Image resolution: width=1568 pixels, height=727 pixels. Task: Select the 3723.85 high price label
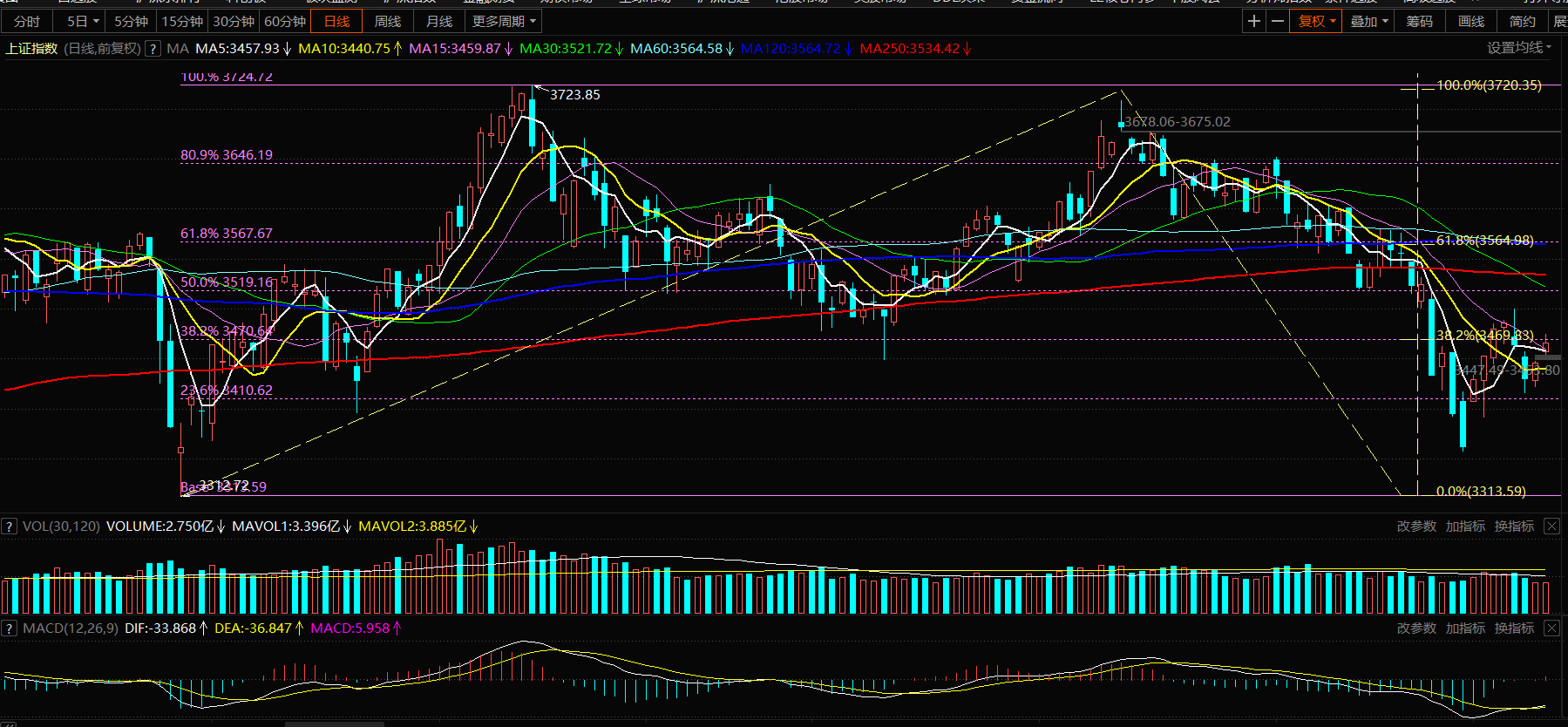pos(574,94)
